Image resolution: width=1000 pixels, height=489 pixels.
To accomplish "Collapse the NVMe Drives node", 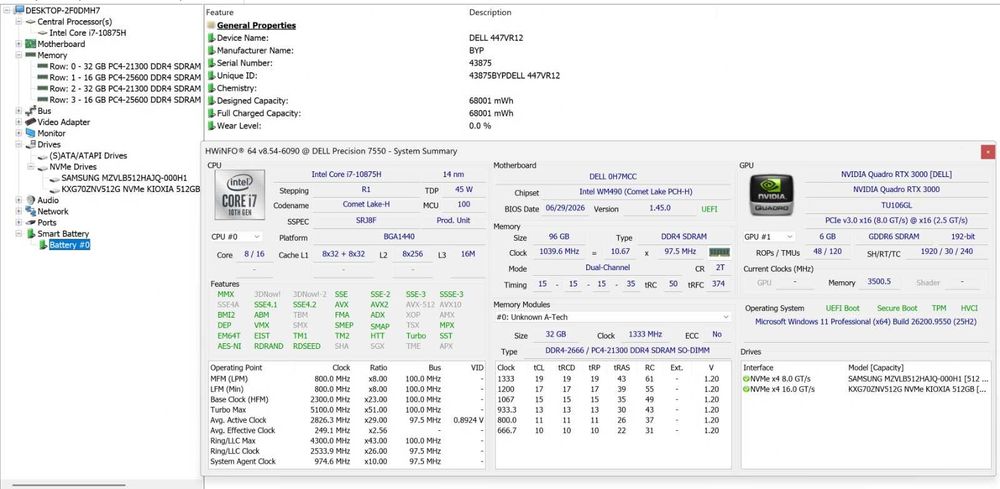I will [31, 166].
